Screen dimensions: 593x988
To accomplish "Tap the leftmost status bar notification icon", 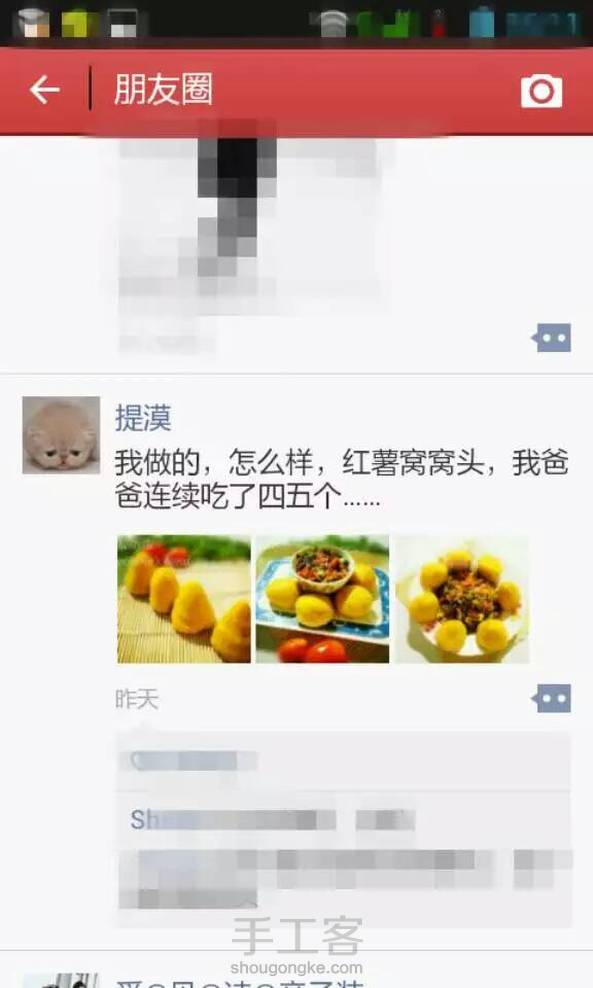I will click(x=33, y=23).
